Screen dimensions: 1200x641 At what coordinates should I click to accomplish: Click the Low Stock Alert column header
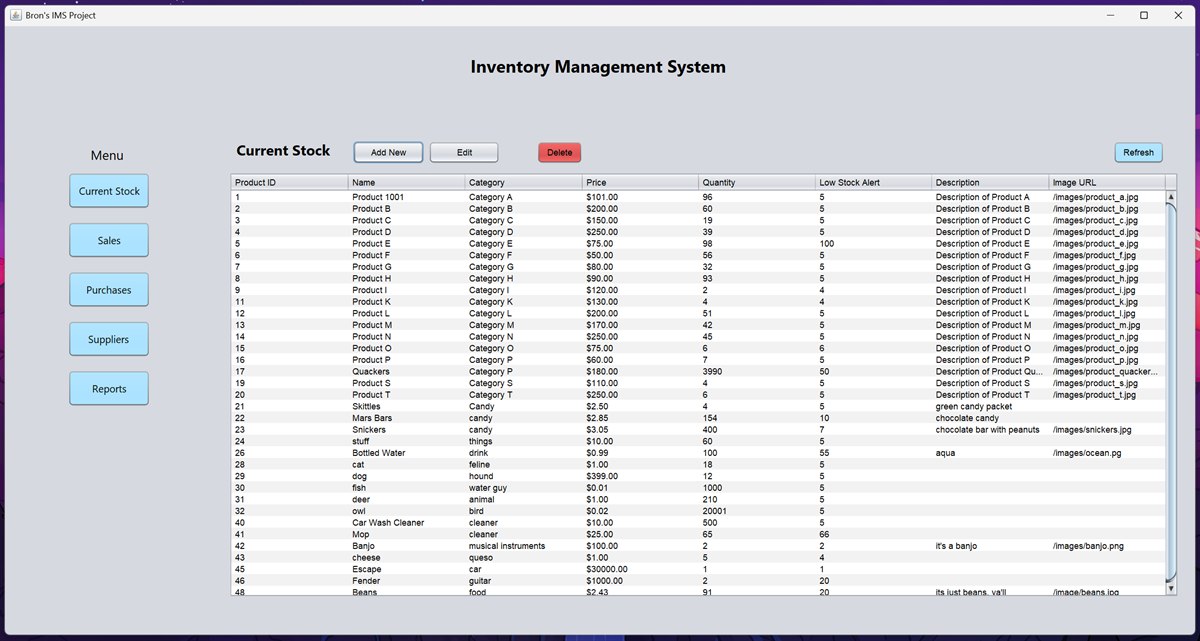click(x=873, y=182)
